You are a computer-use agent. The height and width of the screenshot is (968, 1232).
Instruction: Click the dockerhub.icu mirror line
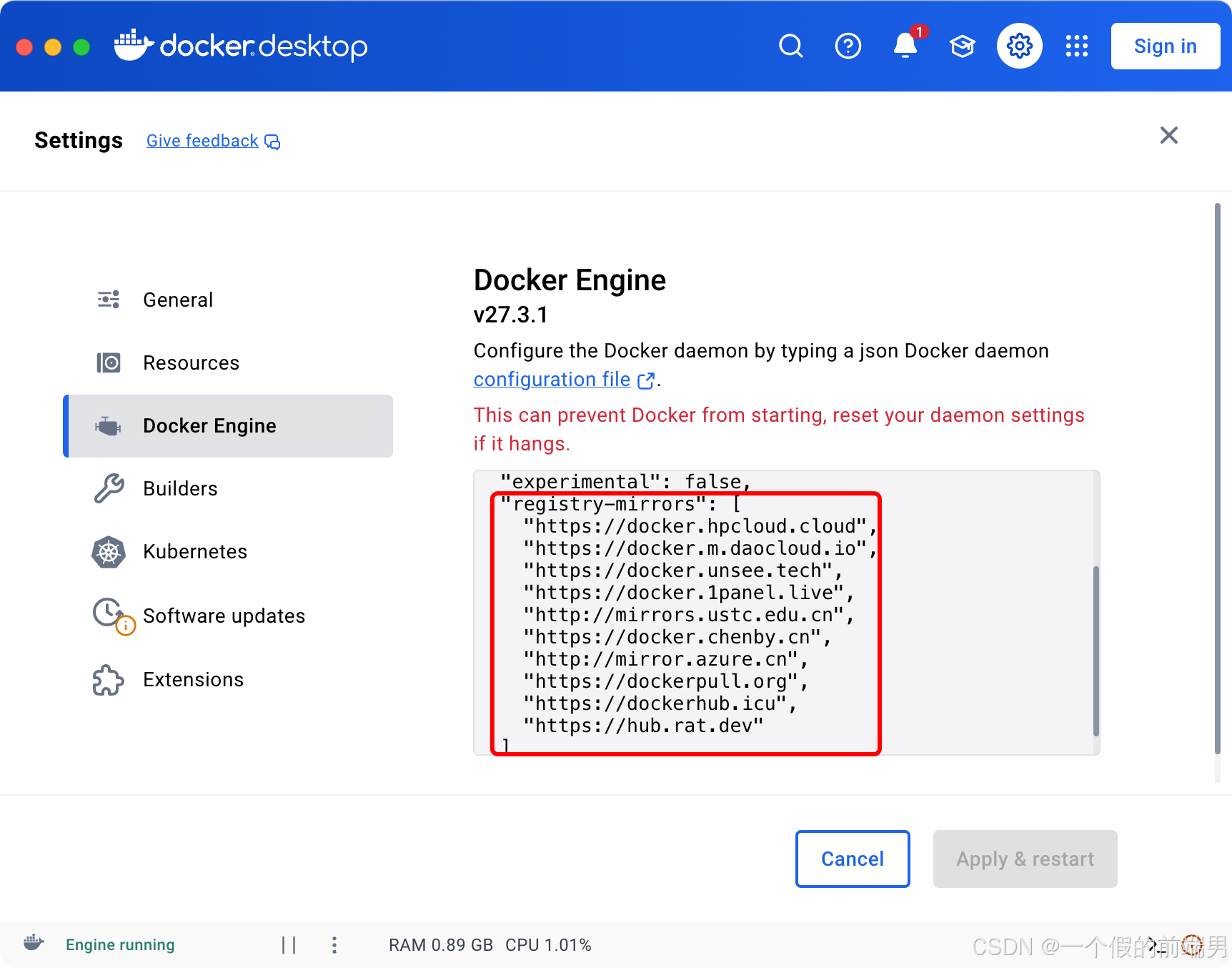(660, 703)
